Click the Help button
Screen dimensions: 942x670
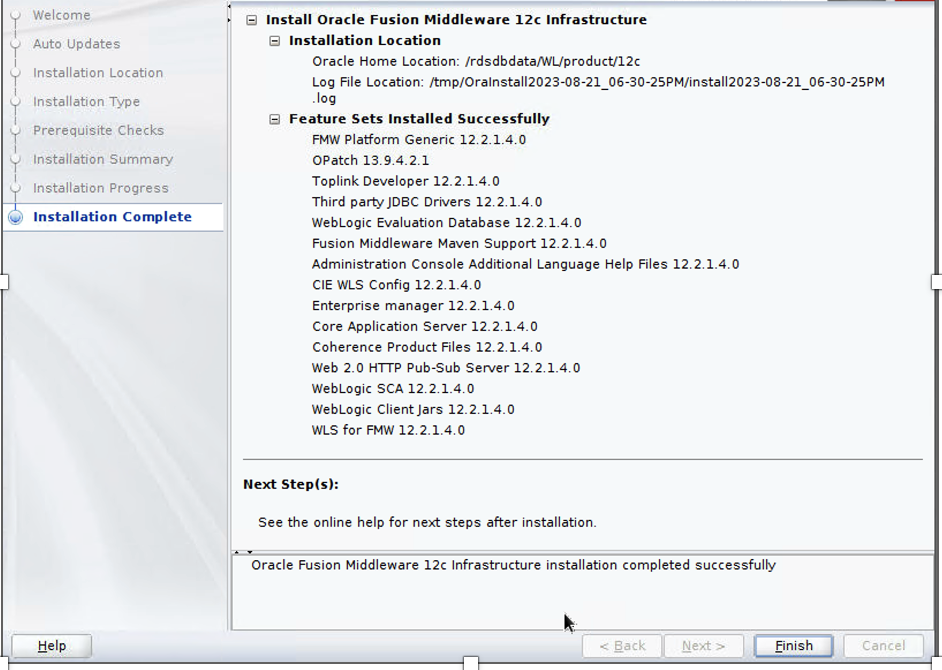click(52, 646)
